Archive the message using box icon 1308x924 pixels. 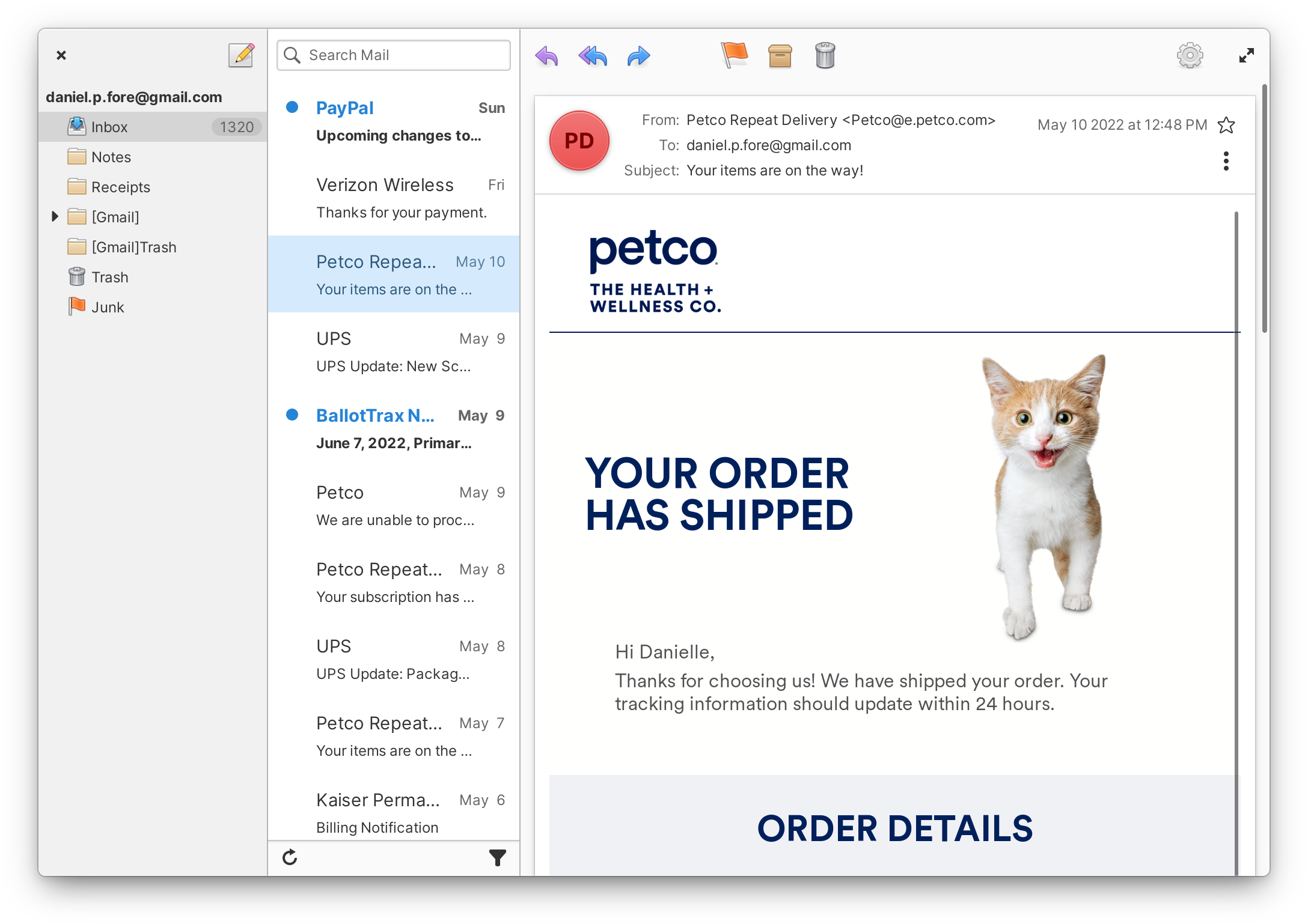(x=780, y=56)
